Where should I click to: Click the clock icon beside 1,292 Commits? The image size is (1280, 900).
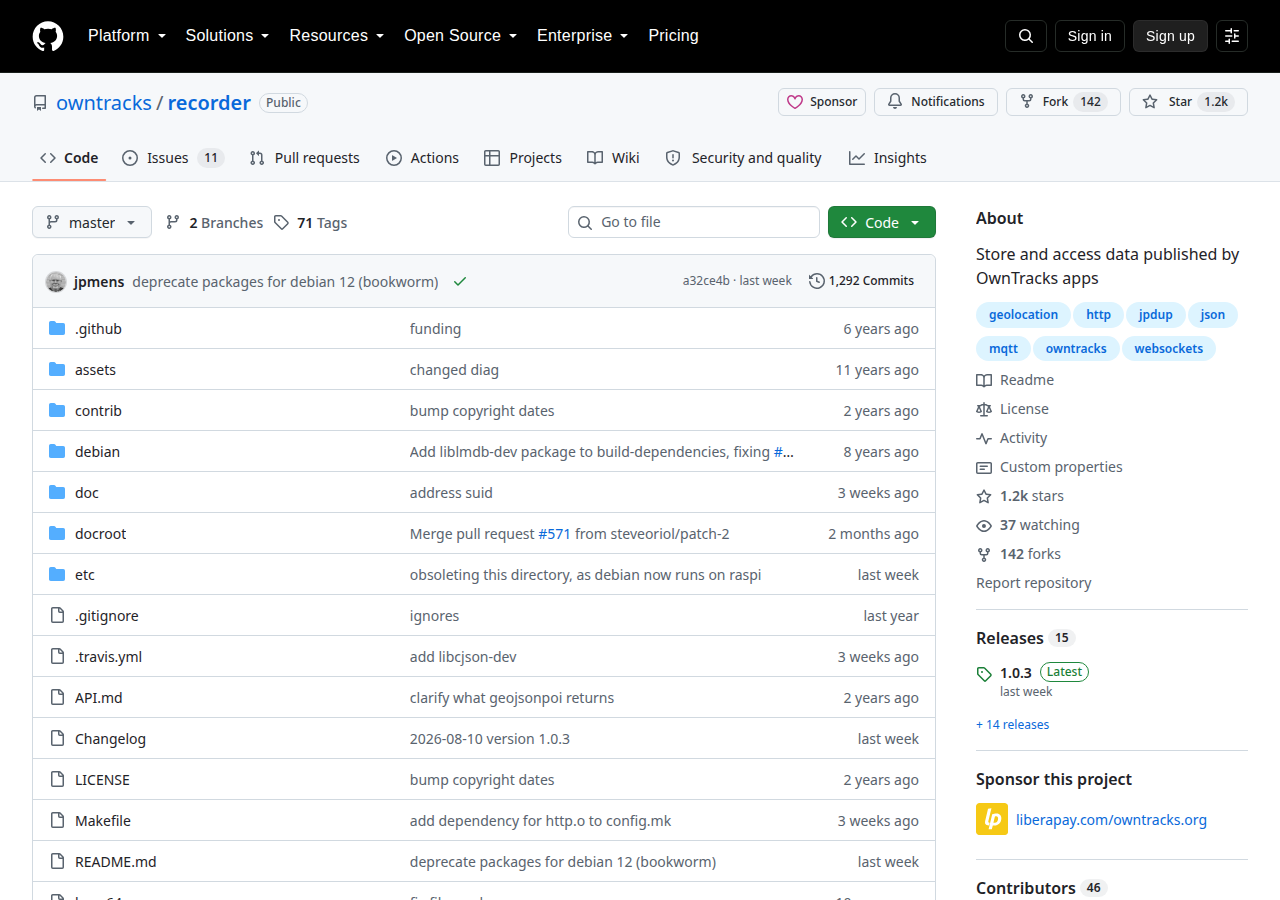pos(817,281)
